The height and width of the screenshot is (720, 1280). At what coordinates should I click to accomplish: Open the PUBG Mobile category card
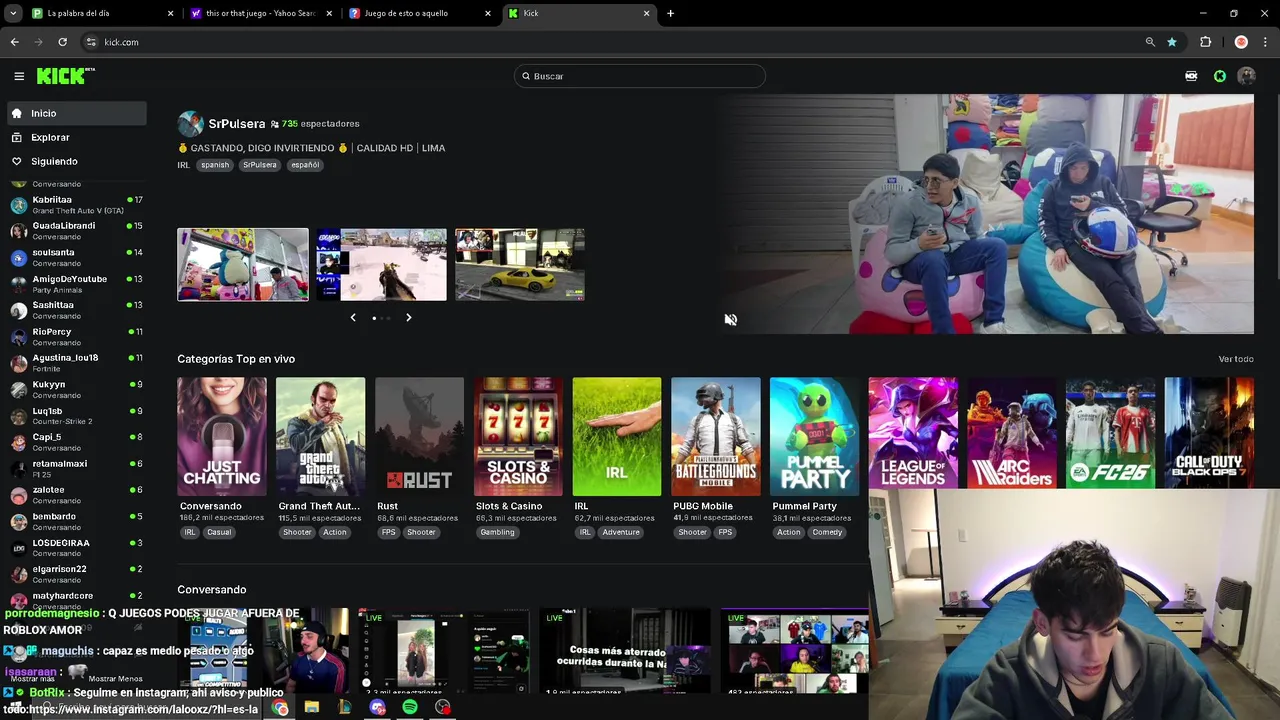[716, 436]
